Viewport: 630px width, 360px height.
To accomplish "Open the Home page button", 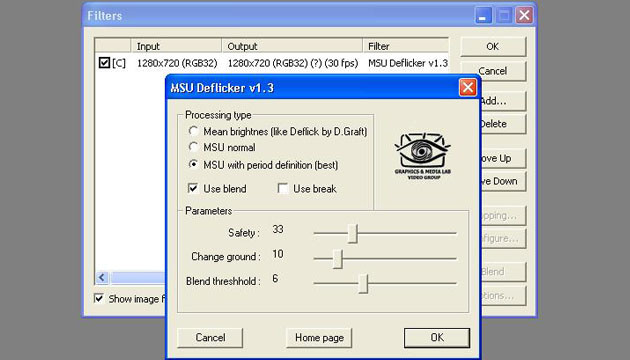I will 319,338.
